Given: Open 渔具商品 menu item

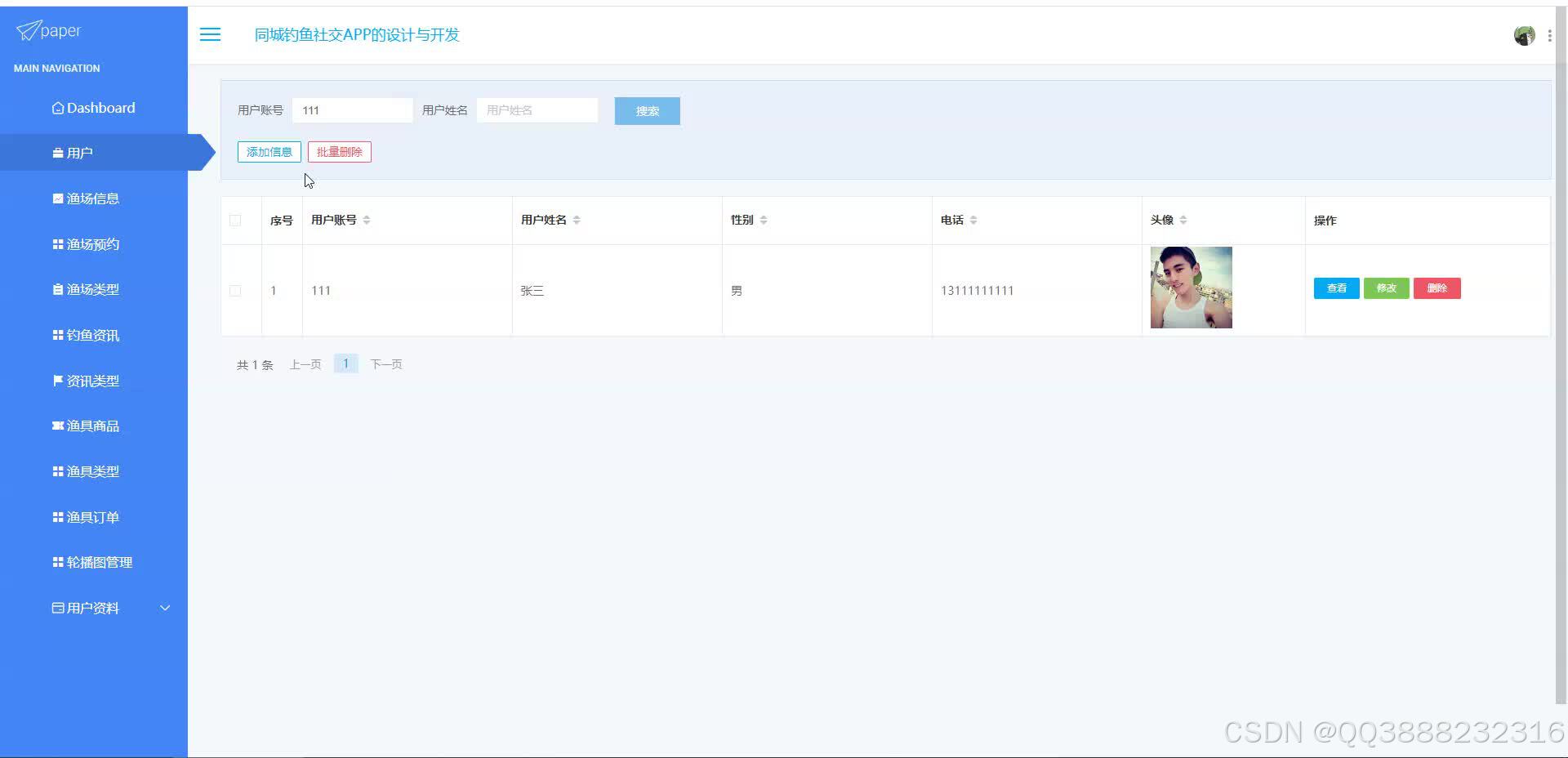Looking at the screenshot, I should tap(94, 426).
